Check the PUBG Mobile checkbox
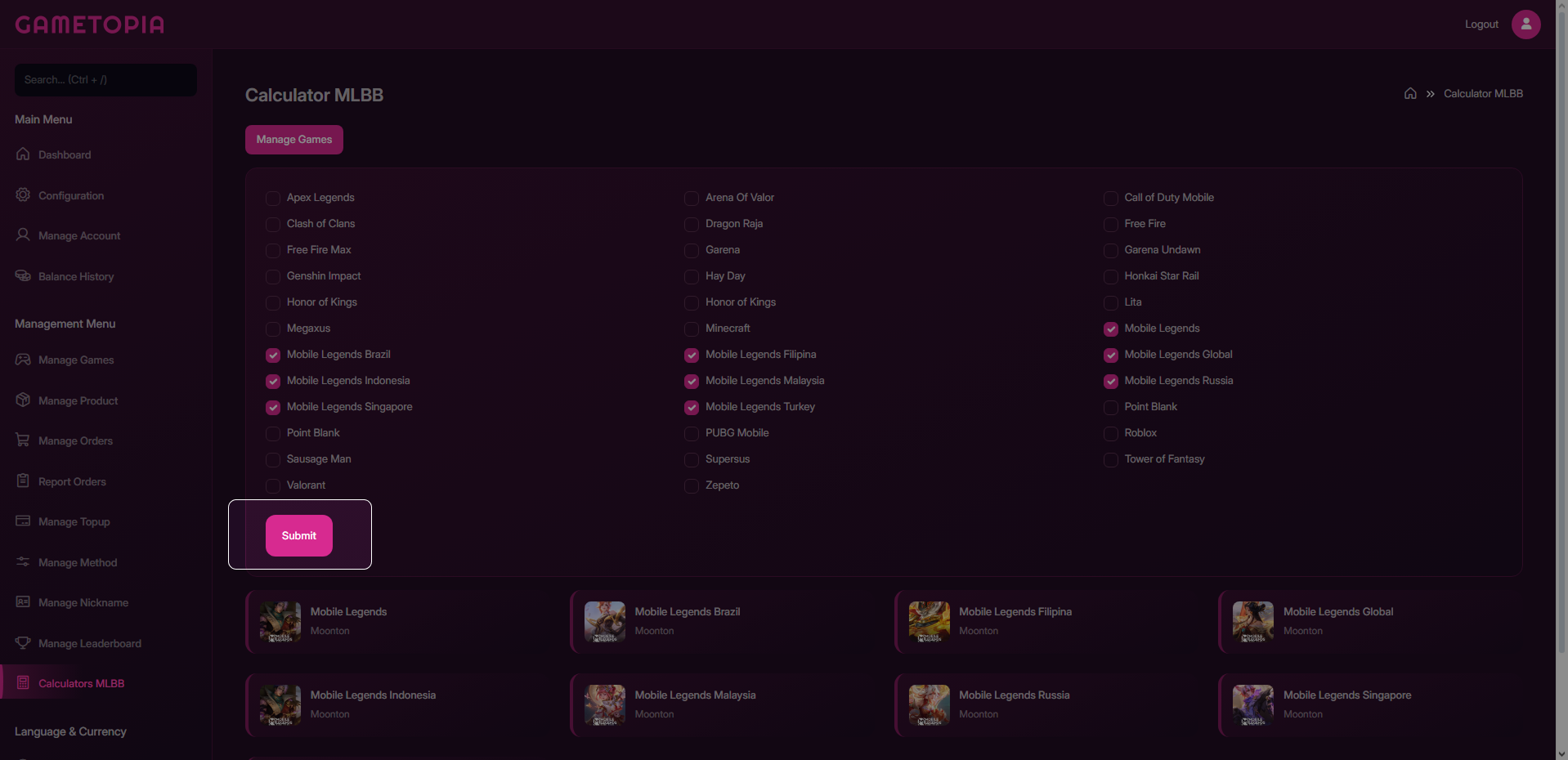Image resolution: width=1568 pixels, height=760 pixels. [x=692, y=433]
